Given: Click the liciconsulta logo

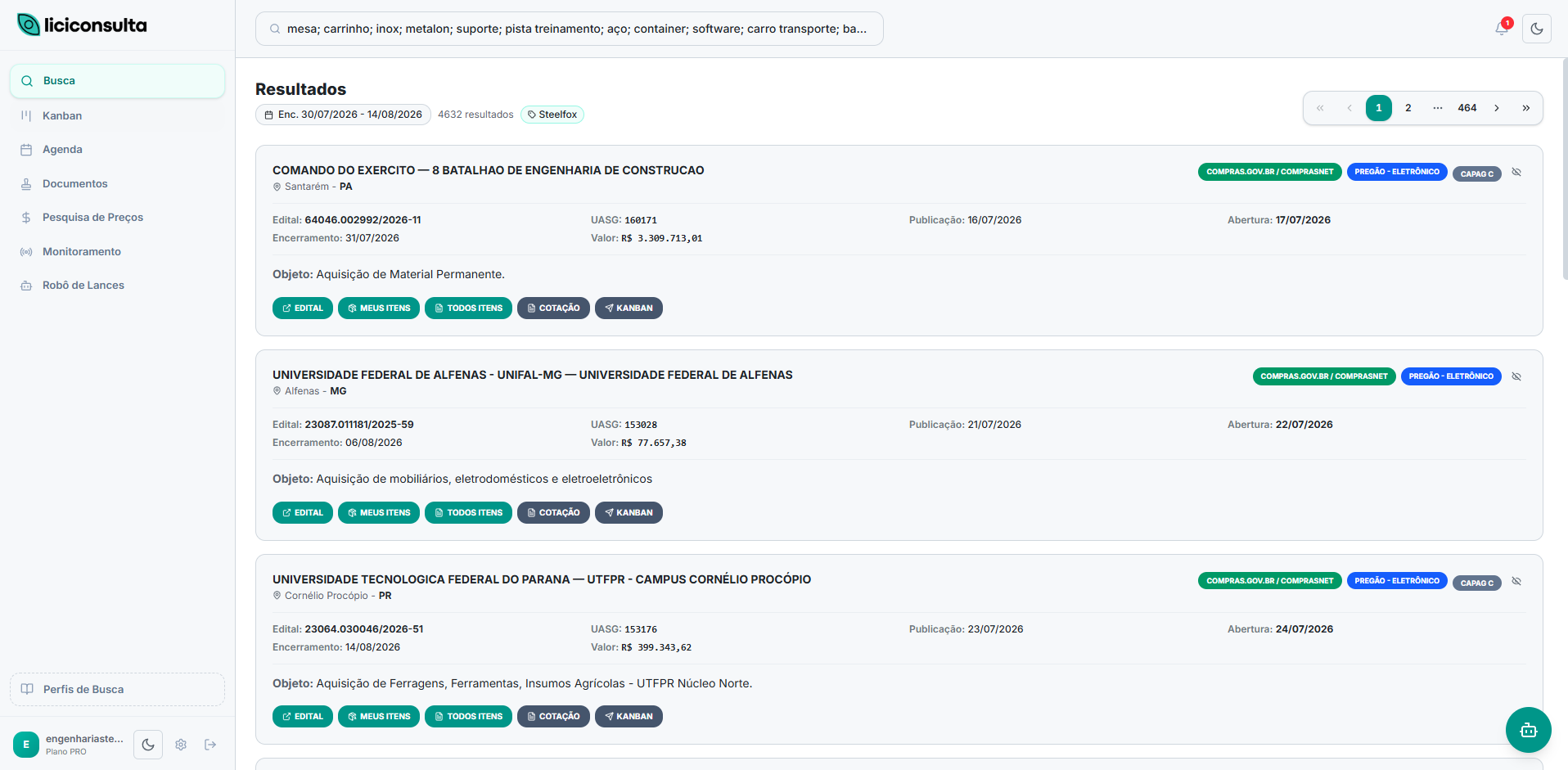Looking at the screenshot, I should click(82, 25).
